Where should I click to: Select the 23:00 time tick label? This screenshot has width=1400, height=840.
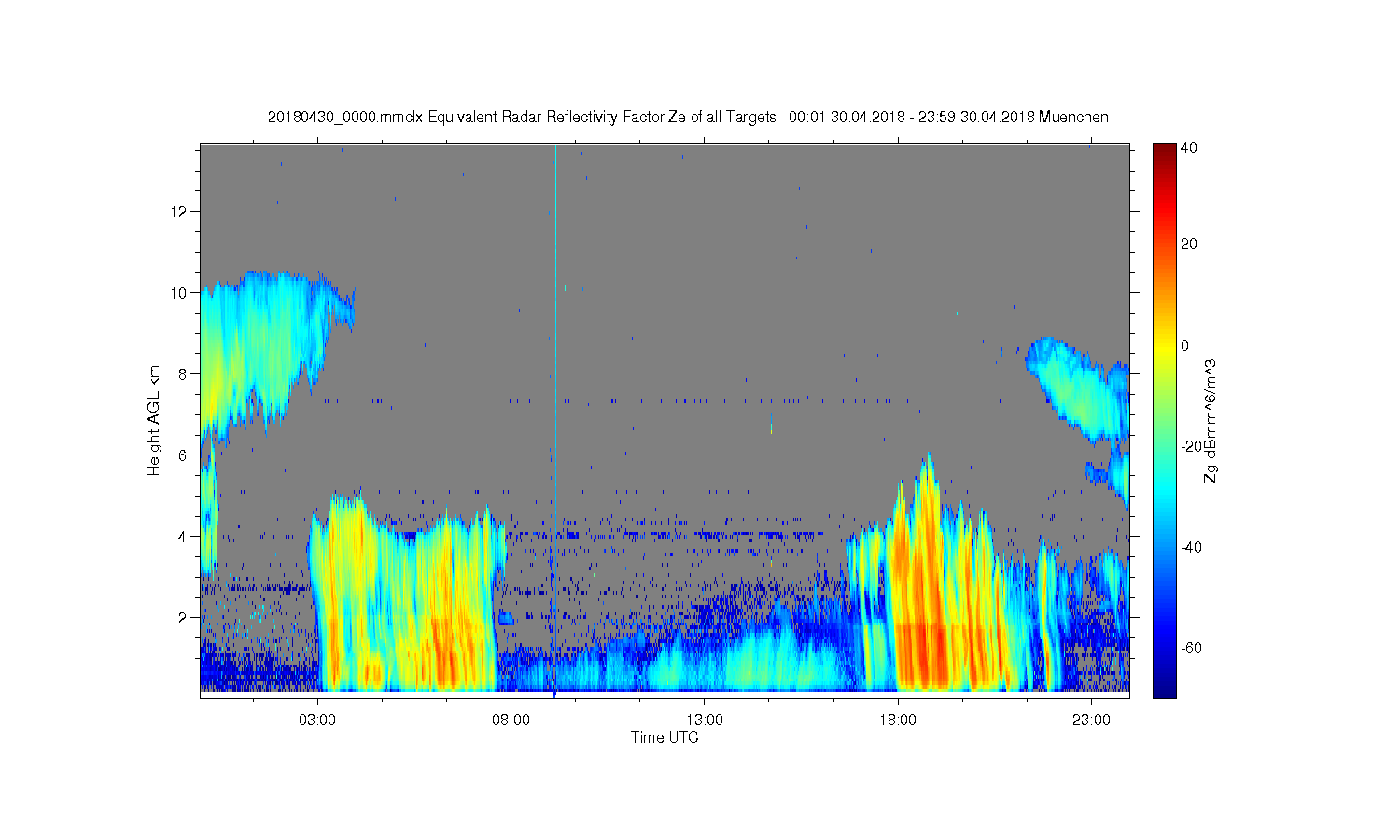click(1091, 721)
